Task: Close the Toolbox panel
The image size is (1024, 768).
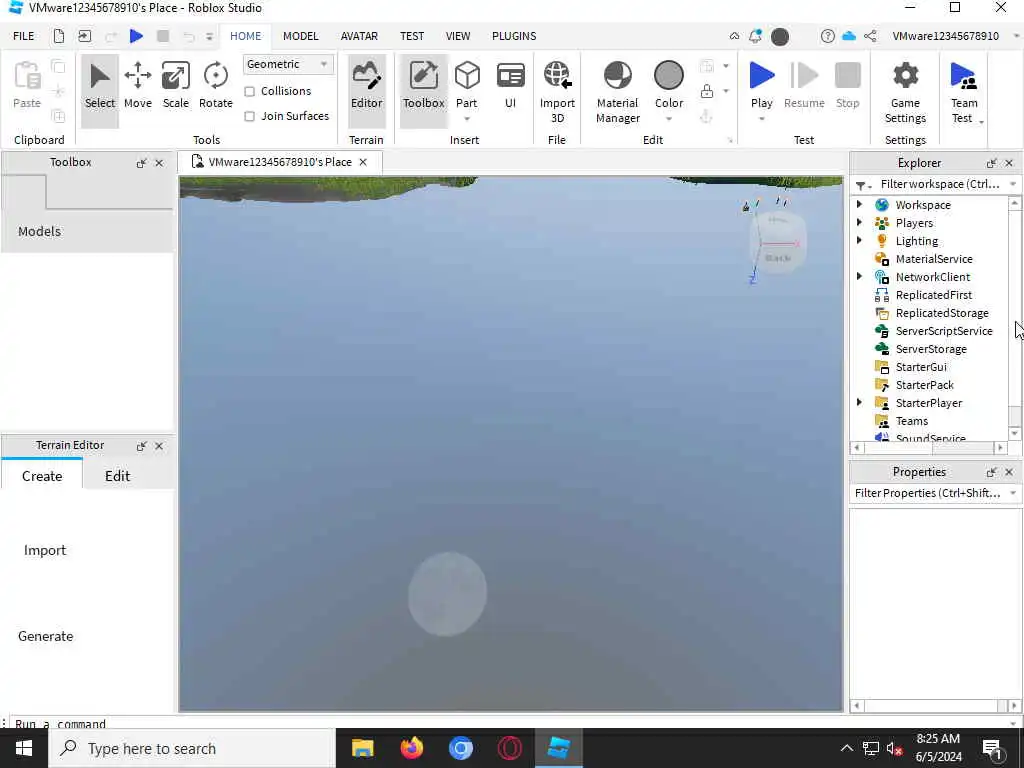Action: (x=159, y=163)
